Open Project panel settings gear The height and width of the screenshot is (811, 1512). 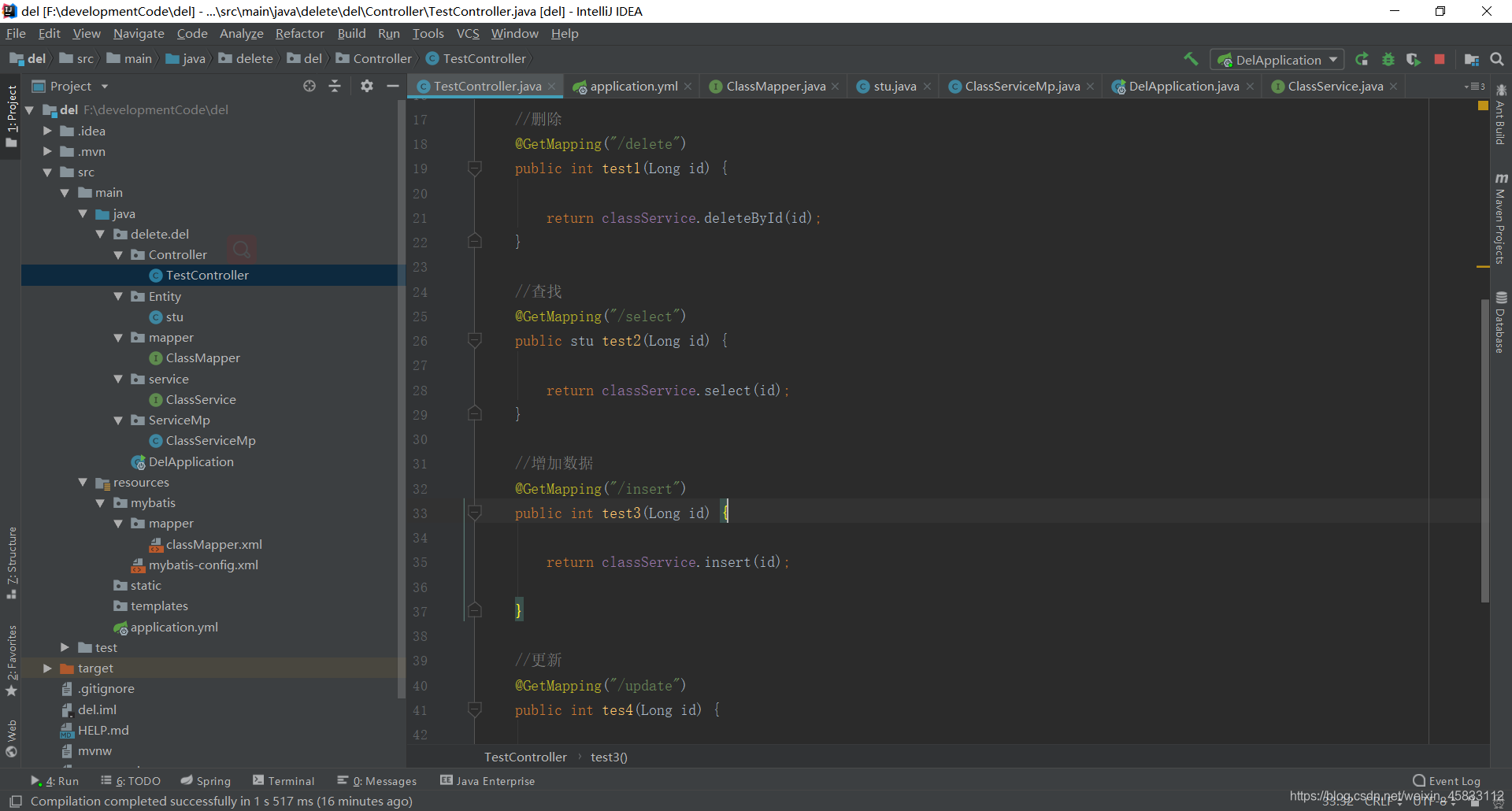[367, 86]
